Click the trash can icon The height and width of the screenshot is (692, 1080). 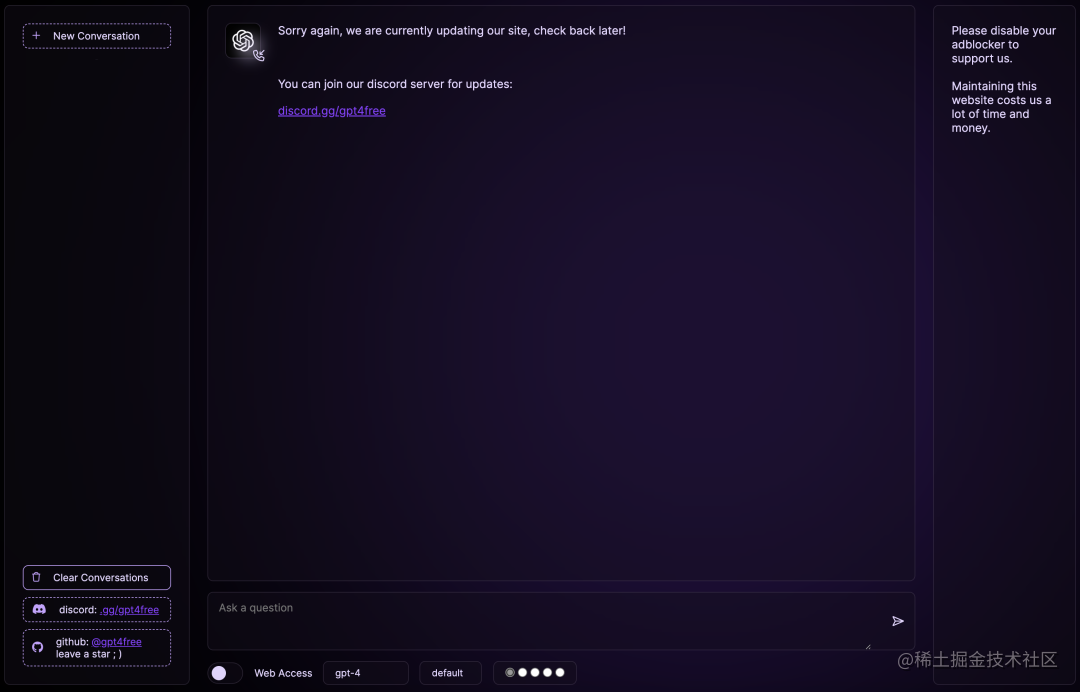pyautogui.click(x=37, y=577)
